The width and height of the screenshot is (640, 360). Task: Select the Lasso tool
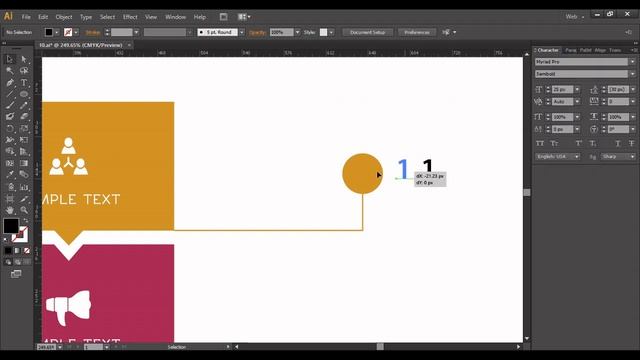click(24, 71)
